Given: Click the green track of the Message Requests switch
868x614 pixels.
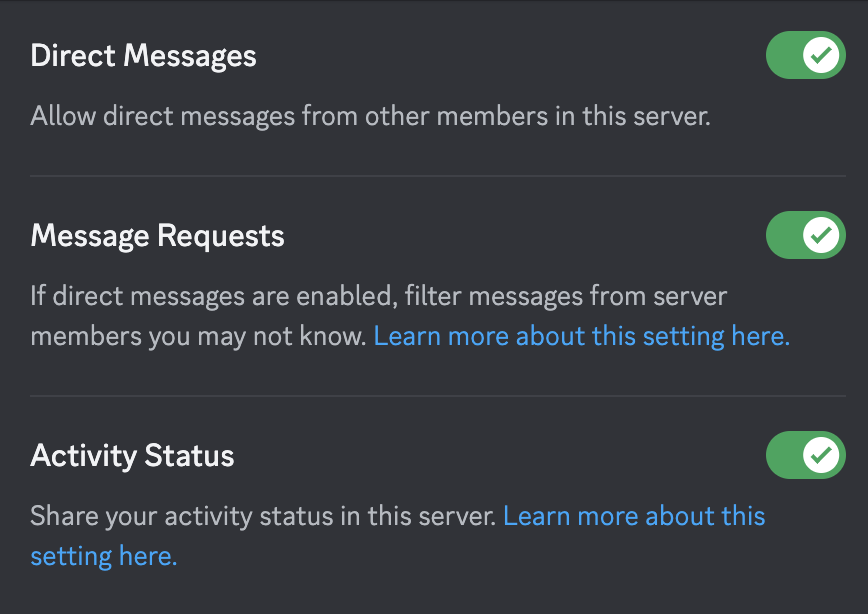Looking at the screenshot, I should (784, 235).
